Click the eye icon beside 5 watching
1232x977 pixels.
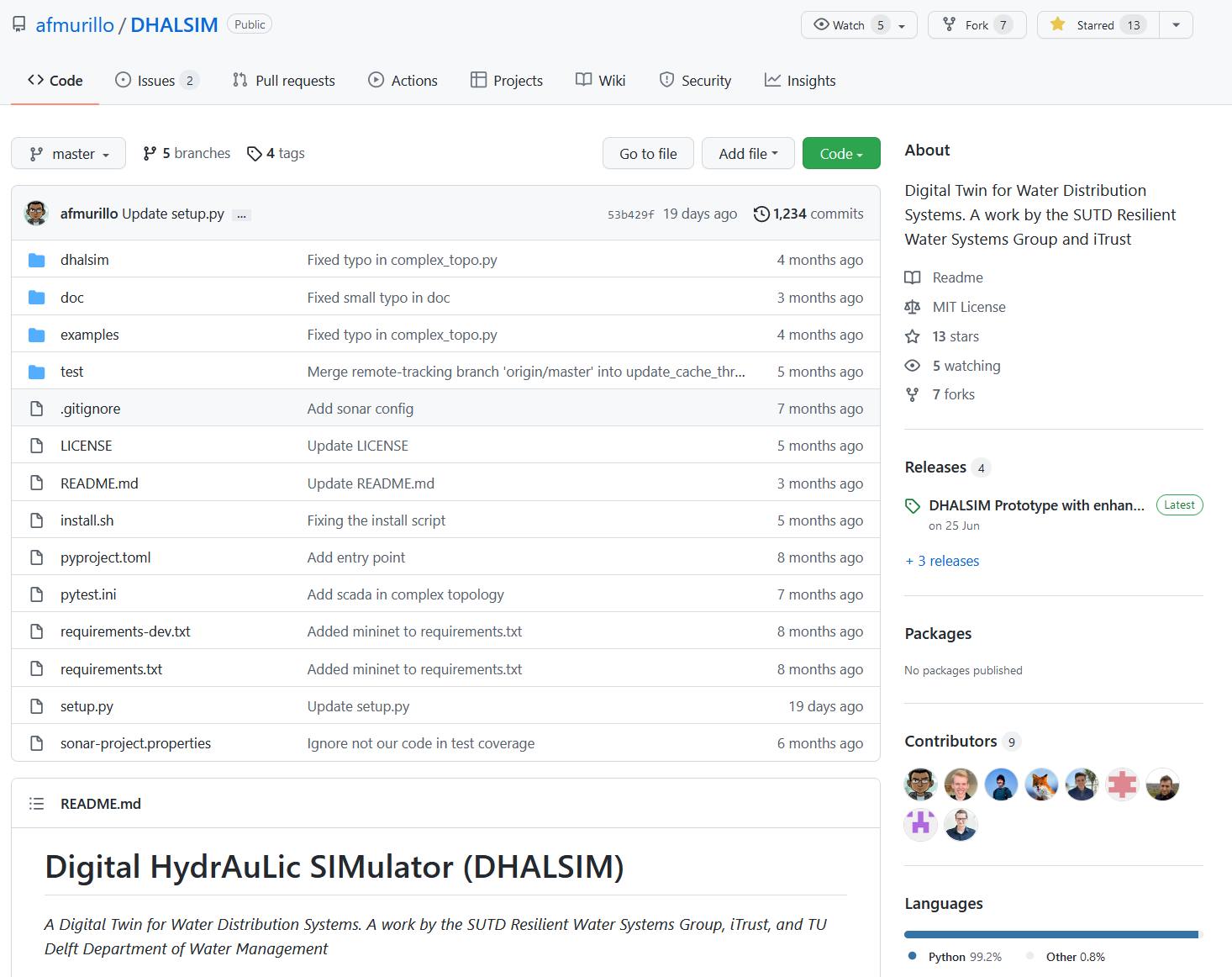913,366
